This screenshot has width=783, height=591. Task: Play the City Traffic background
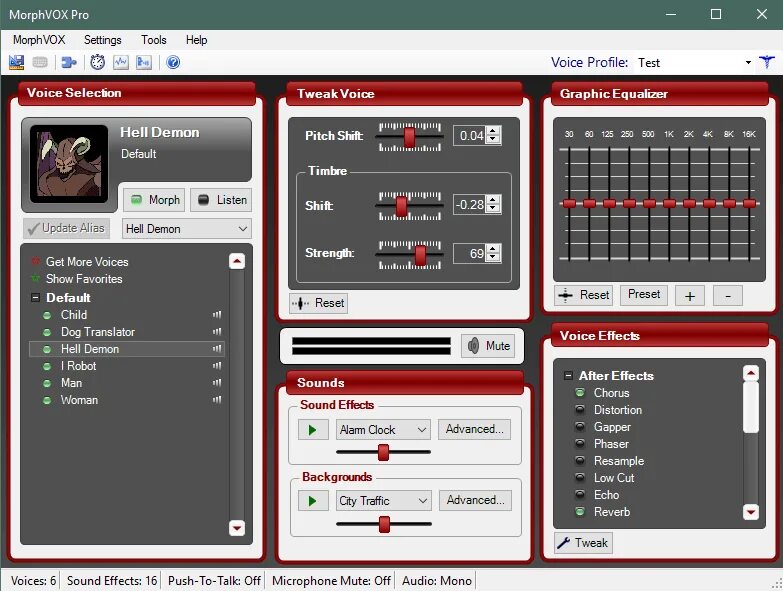click(x=313, y=501)
